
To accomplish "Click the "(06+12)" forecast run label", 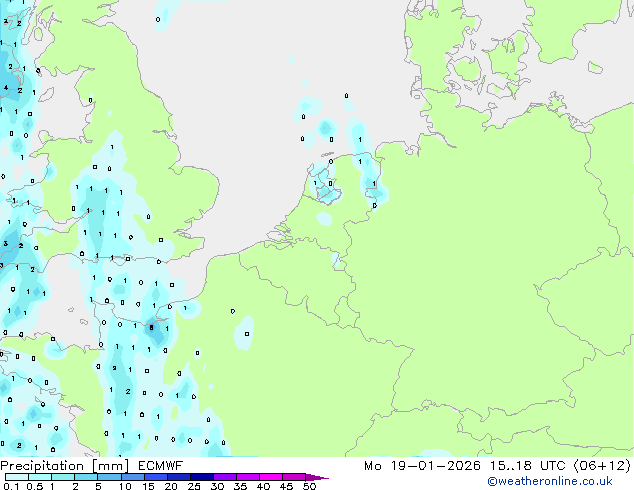I will [x=602, y=466].
